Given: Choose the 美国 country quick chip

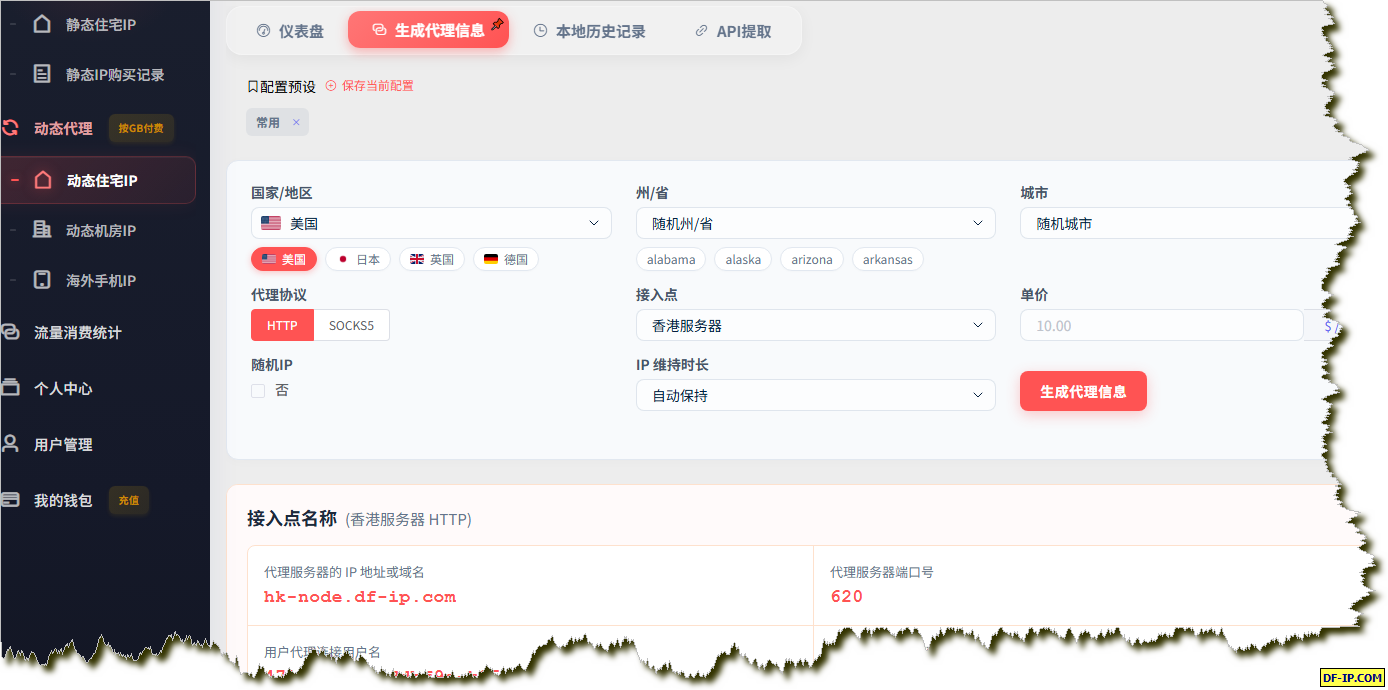Looking at the screenshot, I should [x=284, y=259].
